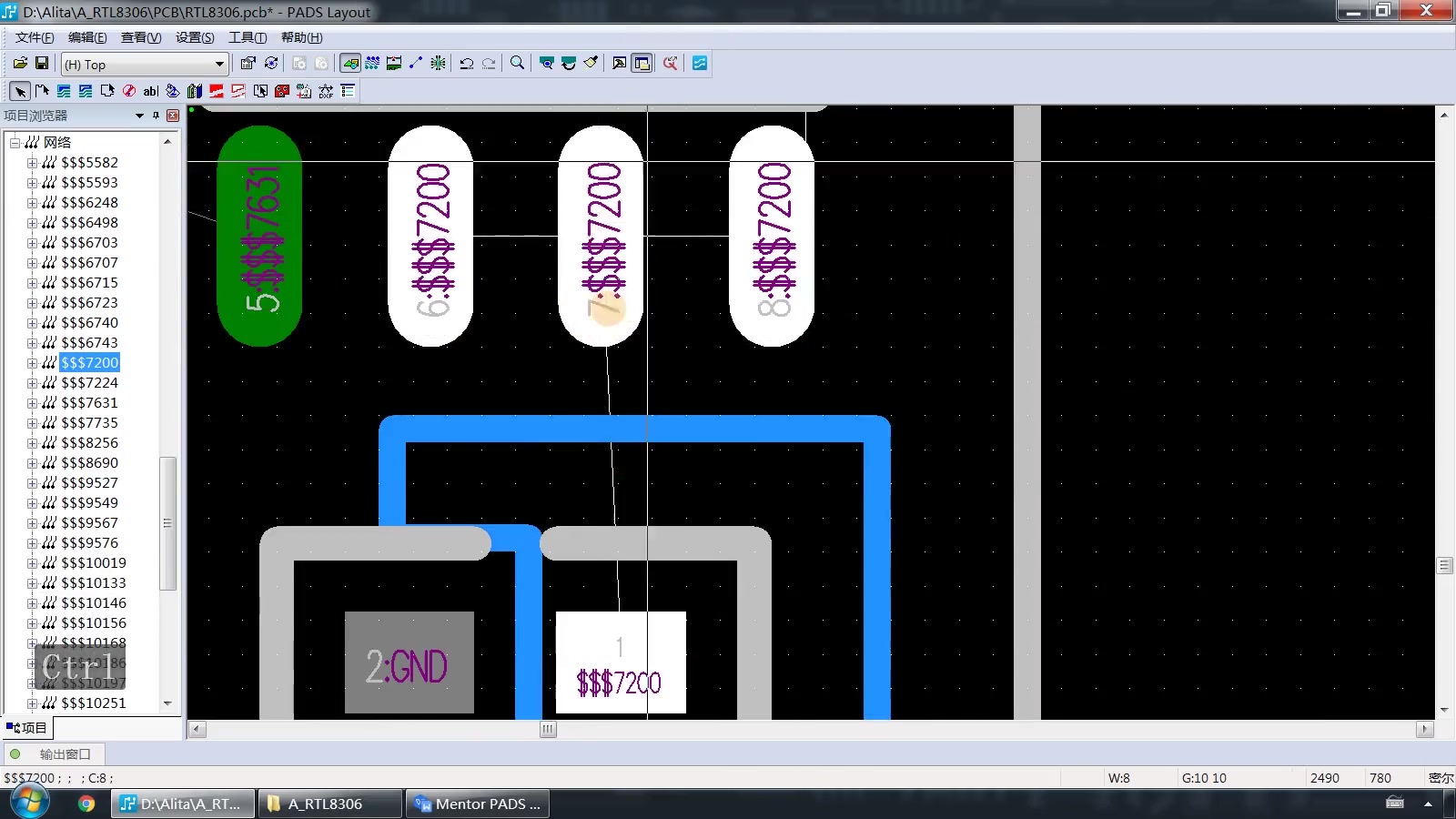Click the Undo arrow icon

point(467,63)
